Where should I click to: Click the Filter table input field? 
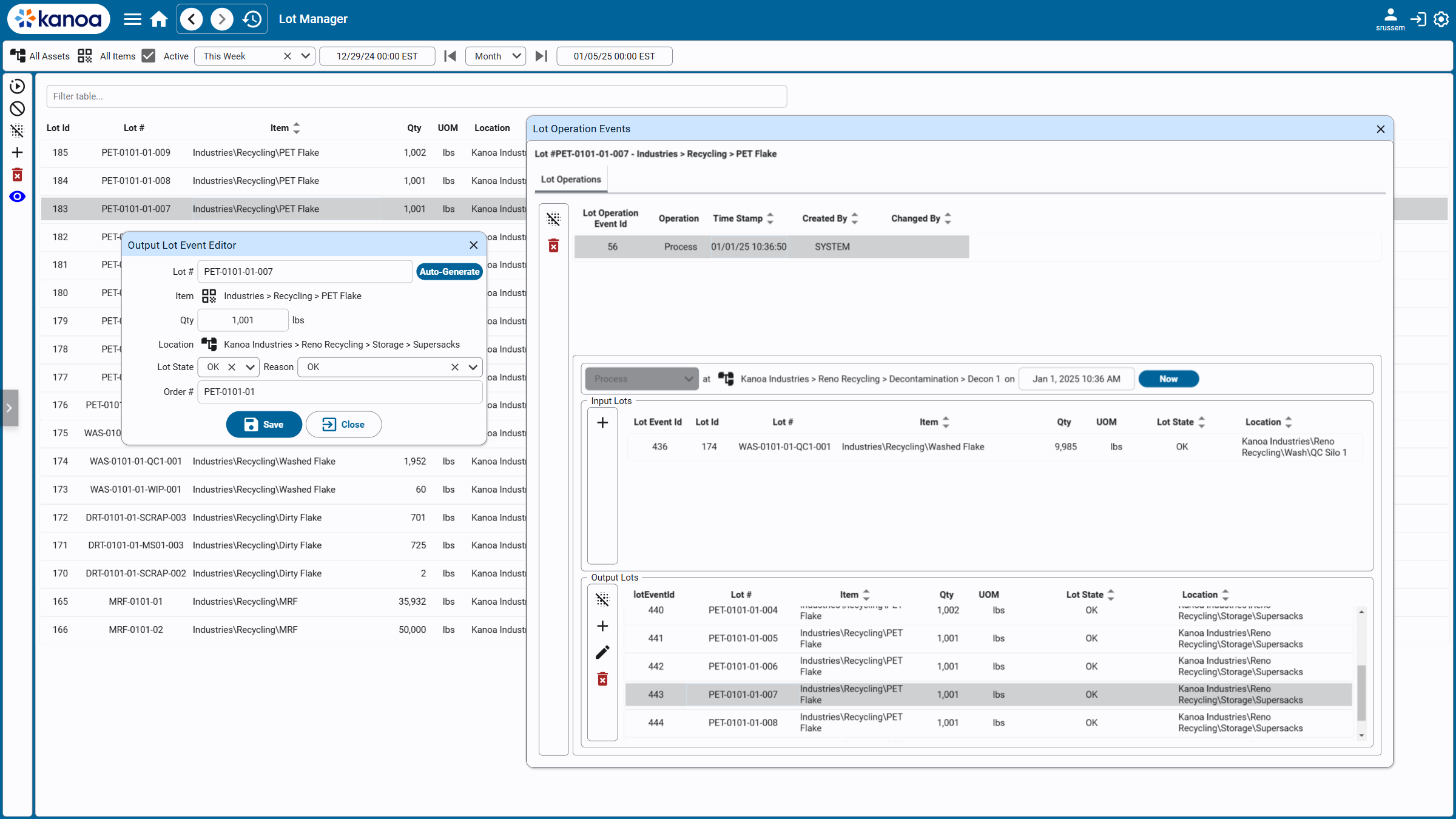417,96
